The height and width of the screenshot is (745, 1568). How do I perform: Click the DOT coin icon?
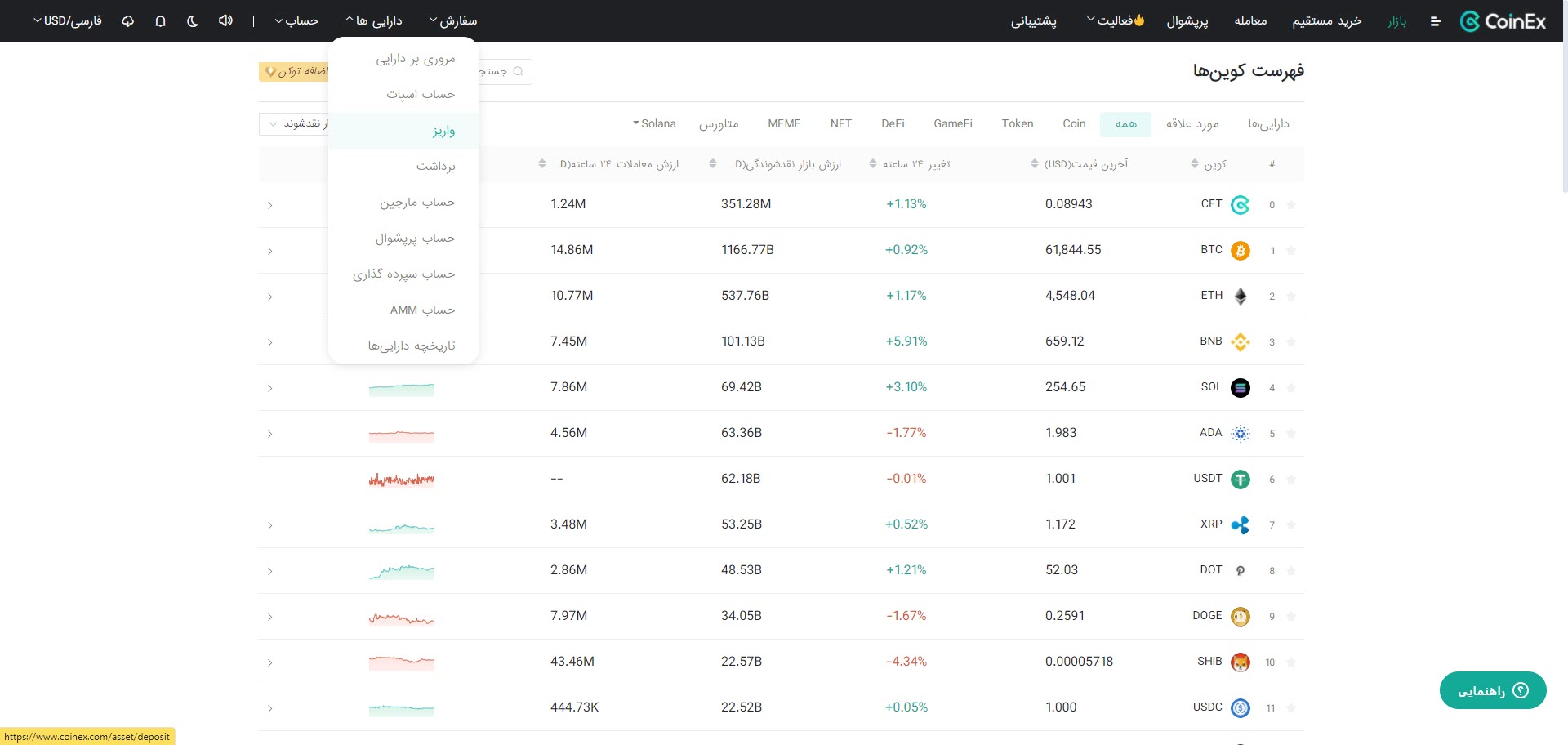[1240, 571]
